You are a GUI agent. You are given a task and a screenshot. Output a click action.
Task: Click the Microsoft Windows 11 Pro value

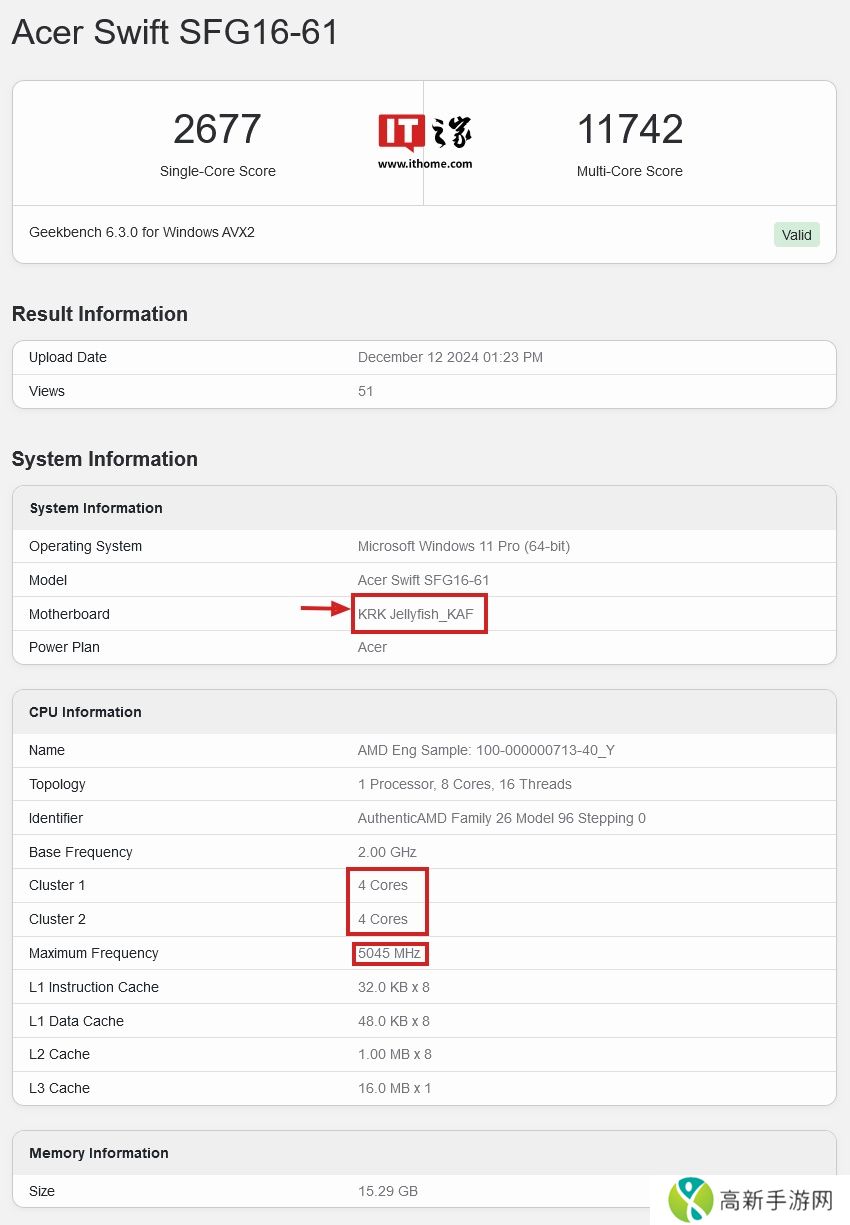pos(463,546)
